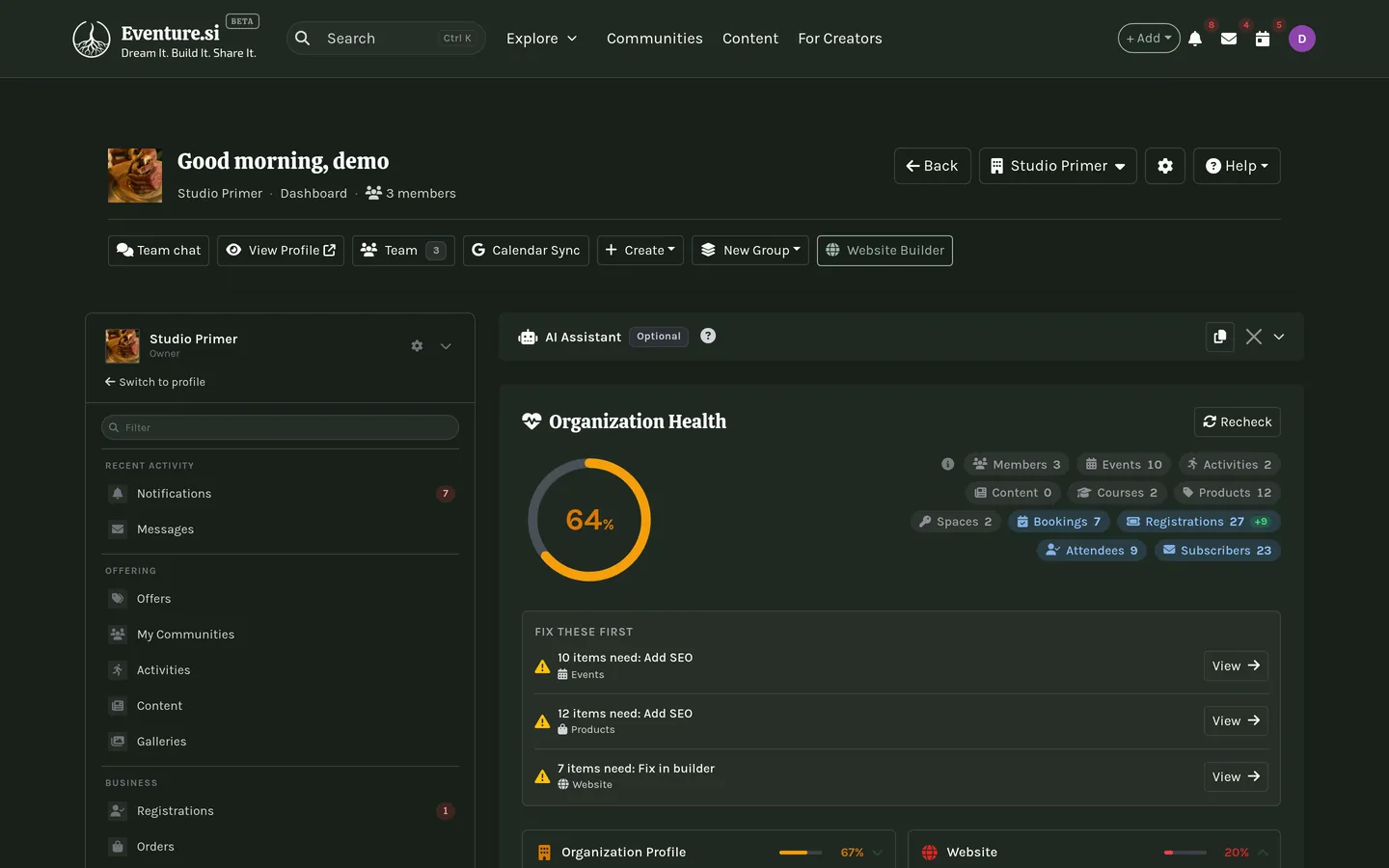Click the Organization Profile 67% progress bar
The width and height of the screenshot is (1389, 868).
pos(801,853)
